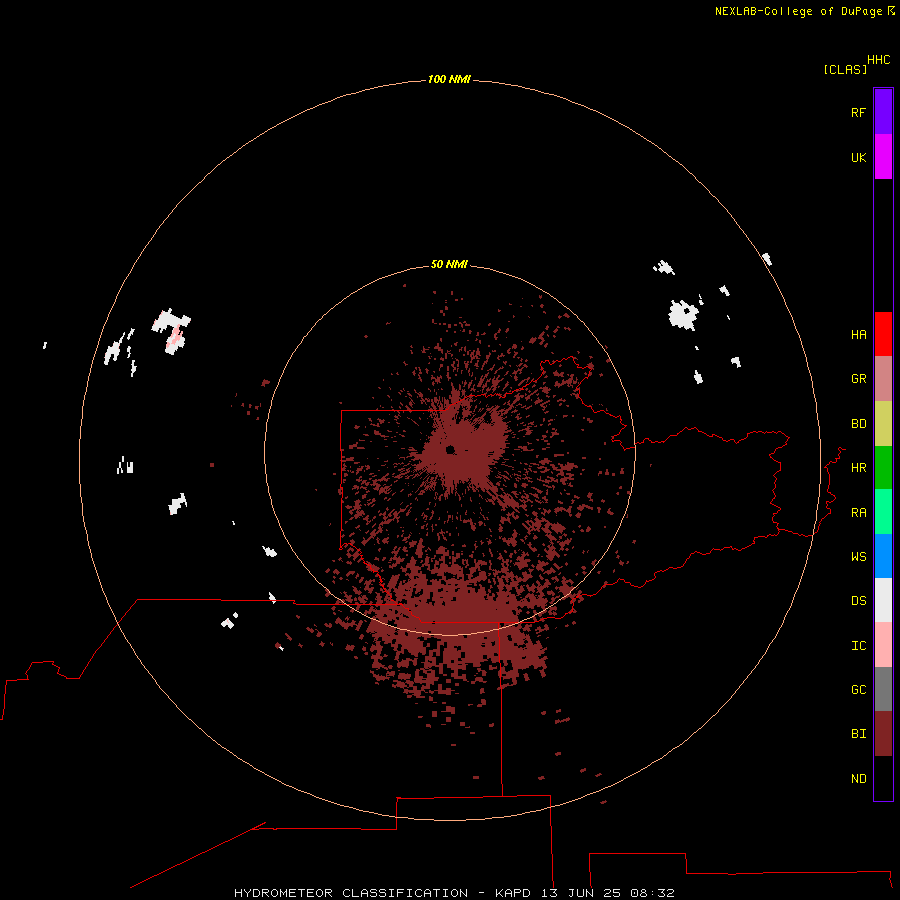This screenshot has width=900, height=900.
Task: Click the BD legend label
Action: (x=858, y=423)
